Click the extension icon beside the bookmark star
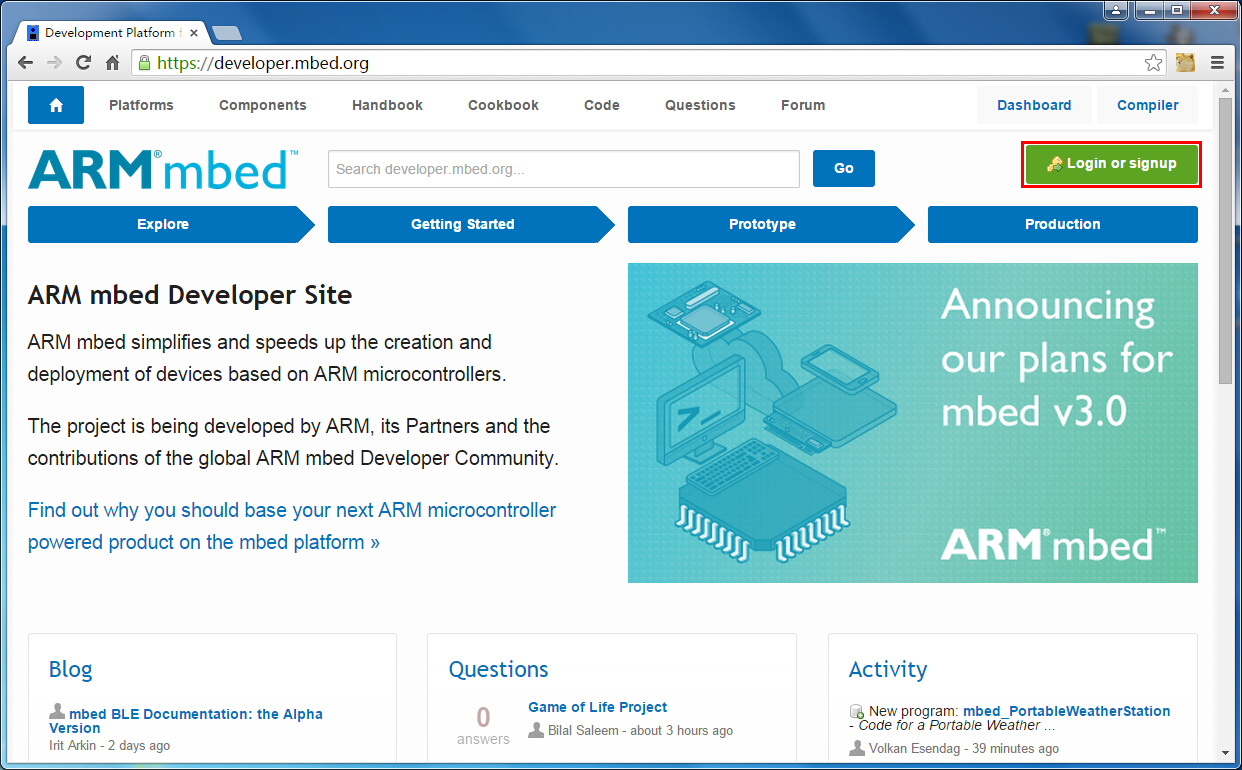 1185,63
